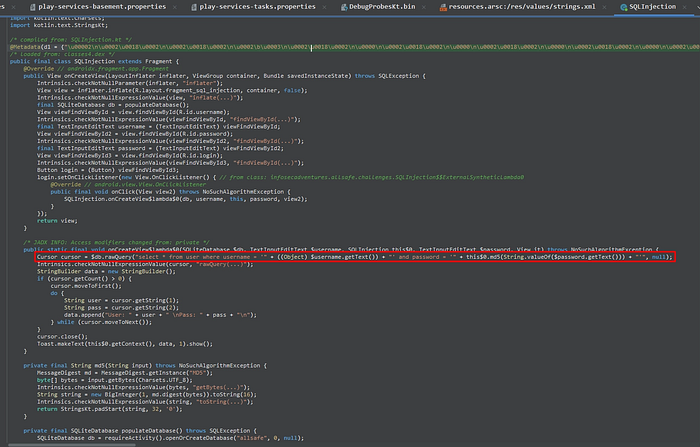Click 'checkNotNullParameter(inflater' statement

point(129,83)
